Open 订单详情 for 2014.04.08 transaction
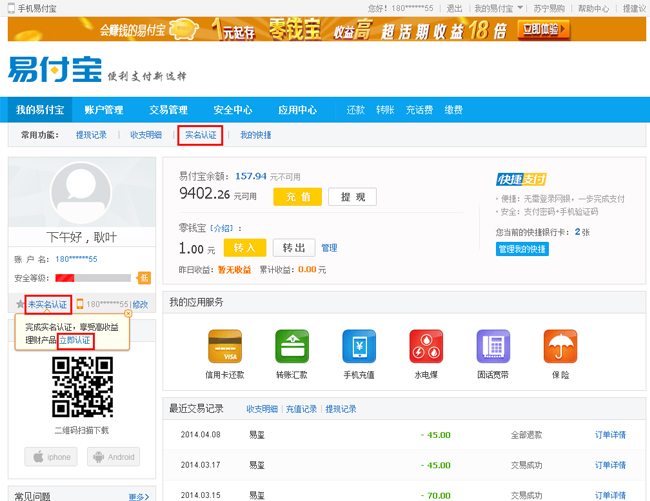 click(610, 435)
